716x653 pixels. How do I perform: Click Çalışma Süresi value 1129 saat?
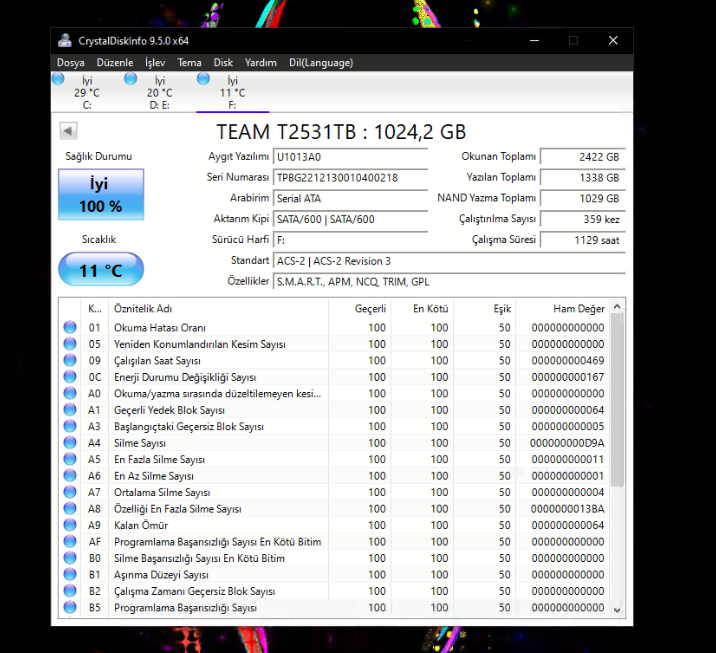pyautogui.click(x=583, y=240)
